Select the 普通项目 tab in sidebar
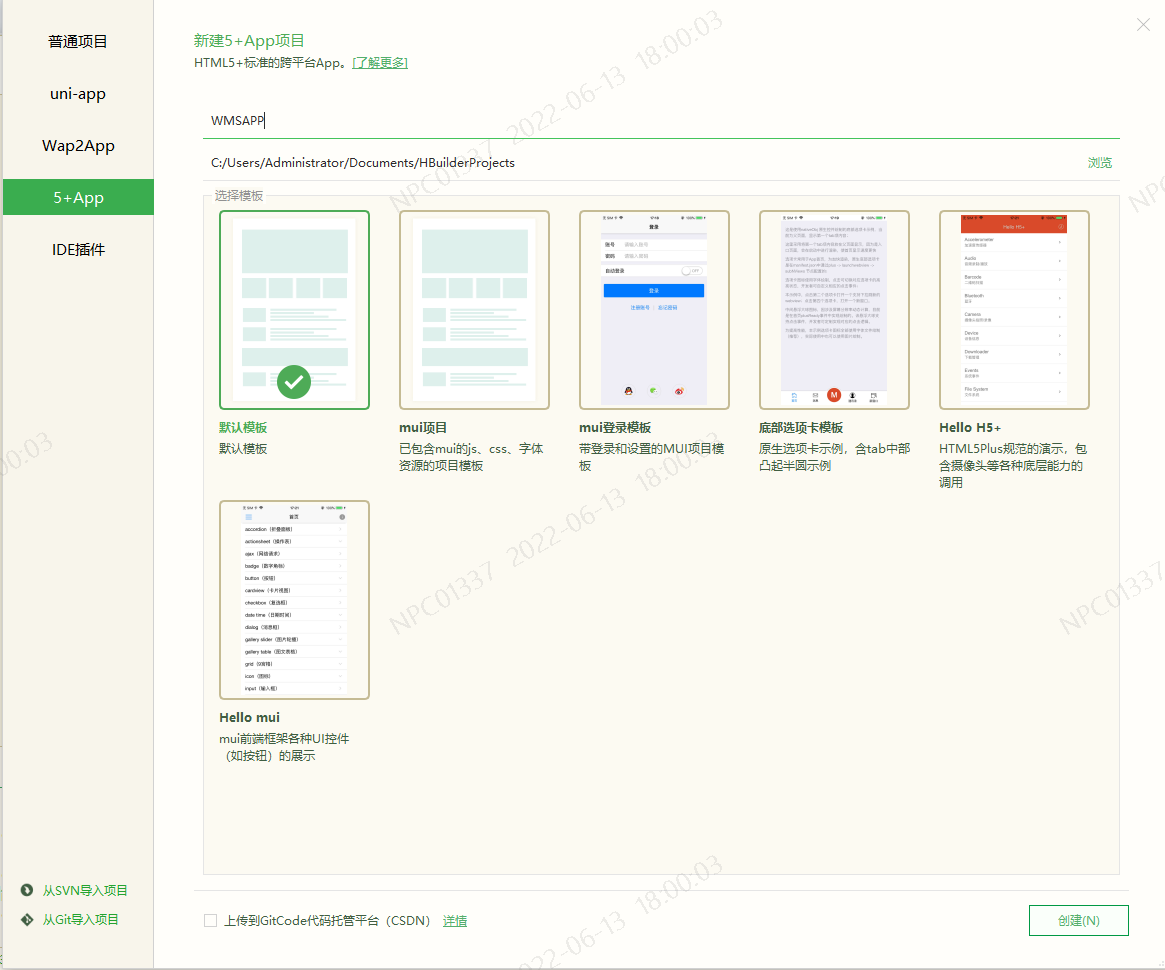The image size is (1165, 970). click(78, 42)
